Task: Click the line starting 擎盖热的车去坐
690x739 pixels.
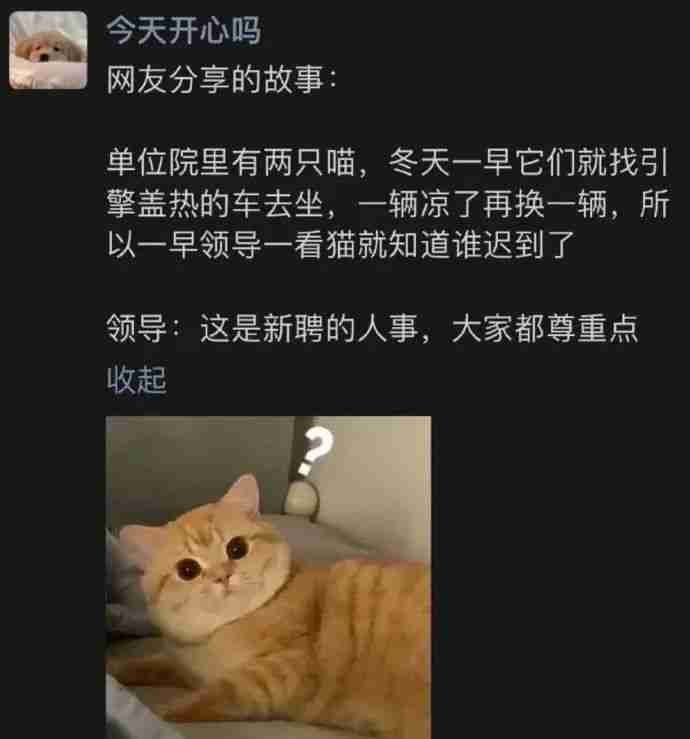Action: (387, 204)
